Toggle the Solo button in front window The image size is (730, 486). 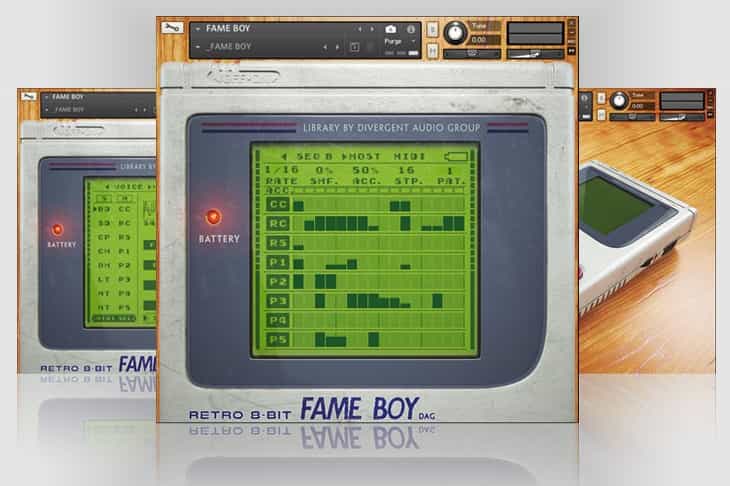pyautogui.click(x=433, y=30)
